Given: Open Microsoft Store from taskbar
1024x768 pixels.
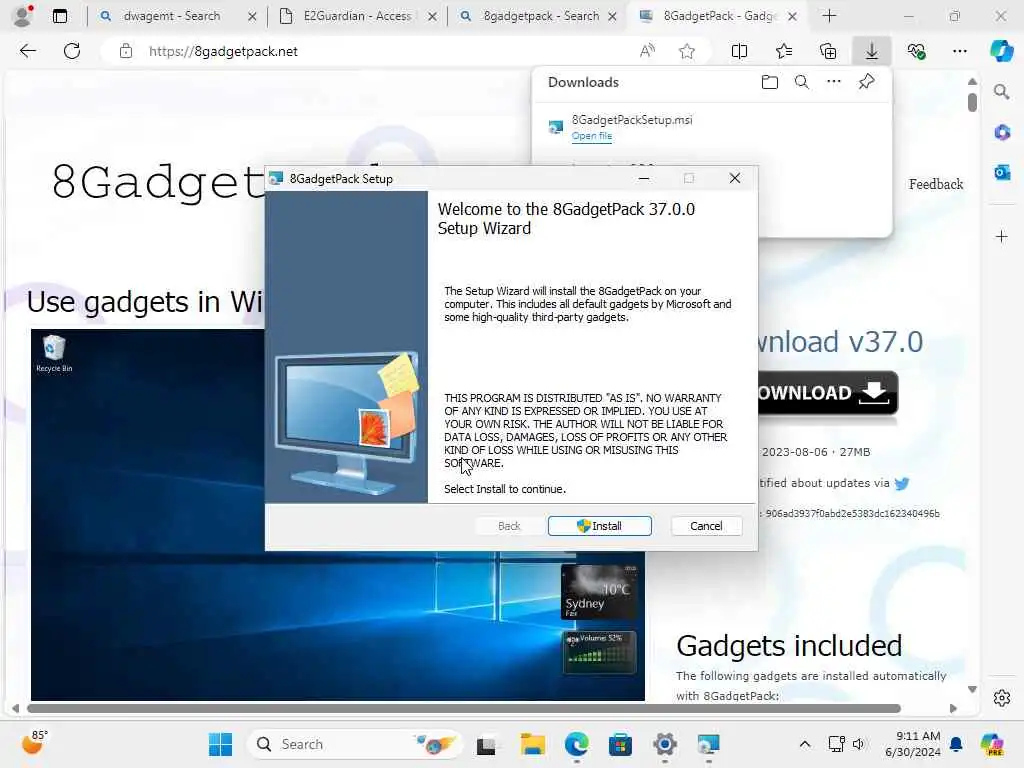Looking at the screenshot, I should [620, 744].
